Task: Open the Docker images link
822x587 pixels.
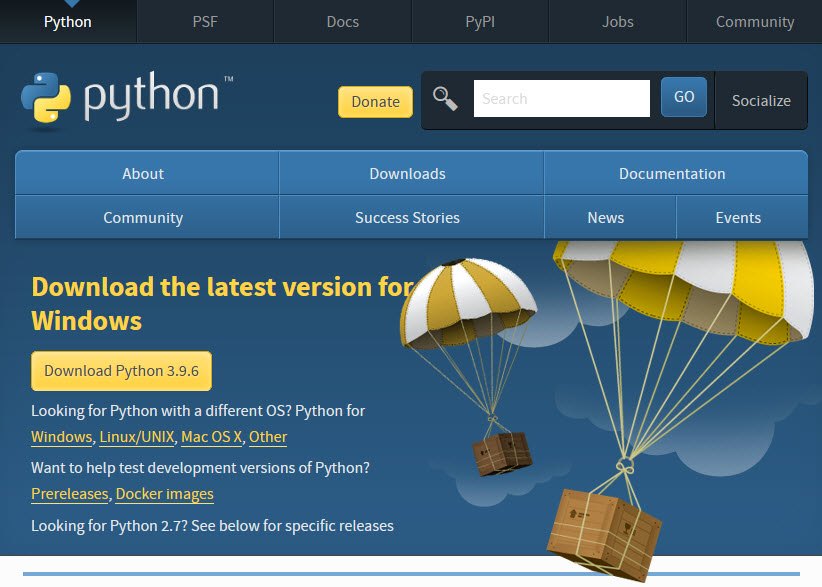Action: pos(164,494)
